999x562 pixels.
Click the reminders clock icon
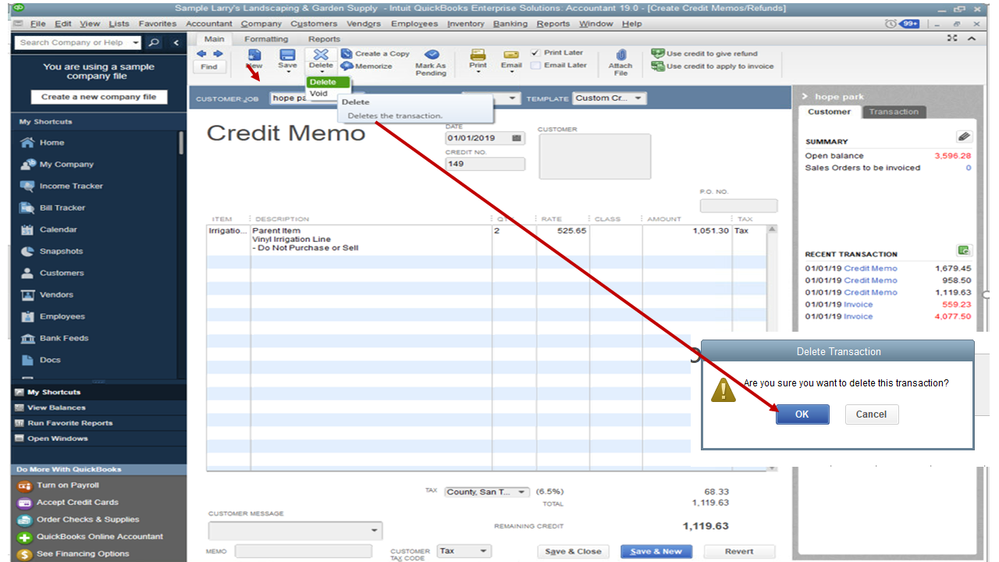point(890,24)
